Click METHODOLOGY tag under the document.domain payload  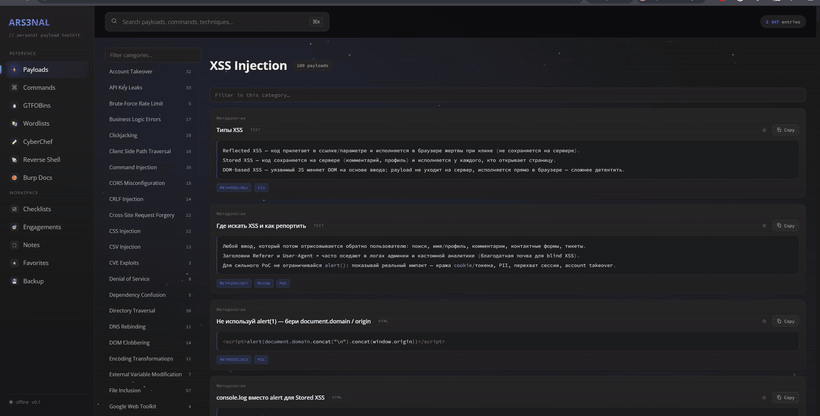click(x=234, y=360)
